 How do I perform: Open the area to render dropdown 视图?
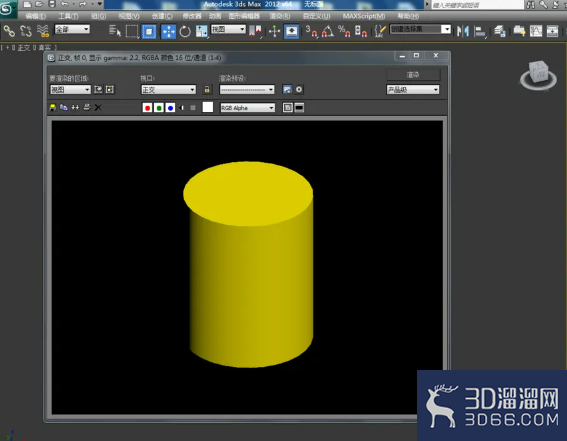70,90
